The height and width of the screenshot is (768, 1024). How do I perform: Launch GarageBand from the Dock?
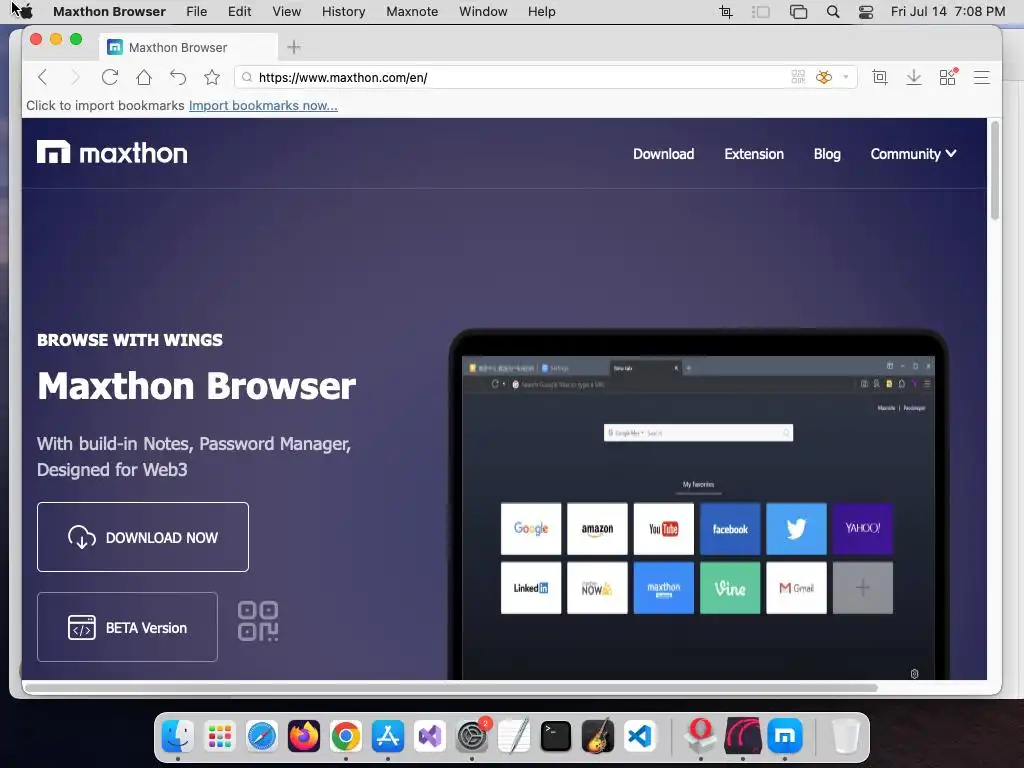click(x=598, y=736)
